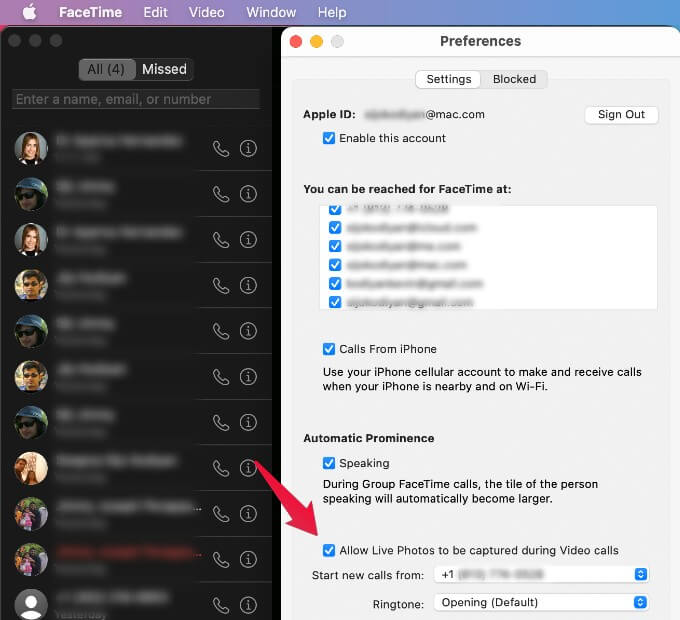This screenshot has width=680, height=620.
Task: Click the phone icon in the ninth contact row
Action: tap(221, 515)
